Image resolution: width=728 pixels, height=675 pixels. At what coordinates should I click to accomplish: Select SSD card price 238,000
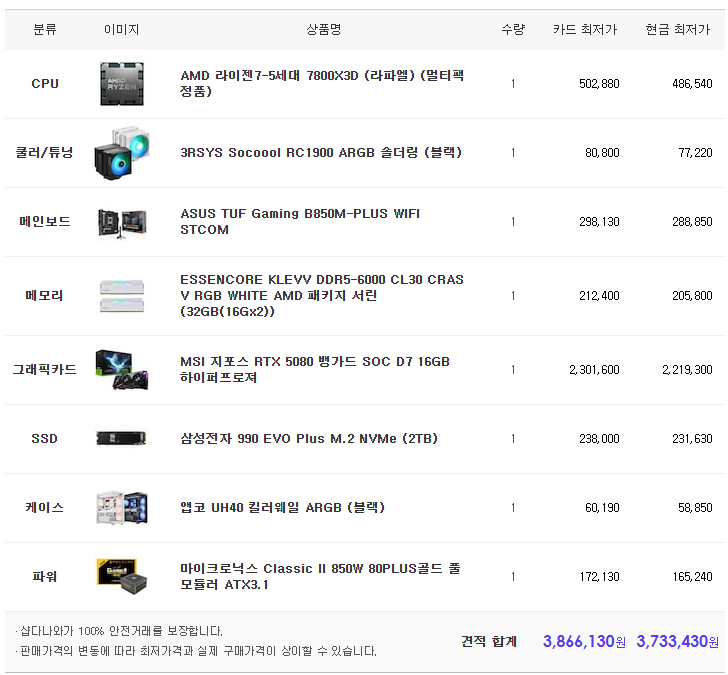pyautogui.click(x=599, y=439)
